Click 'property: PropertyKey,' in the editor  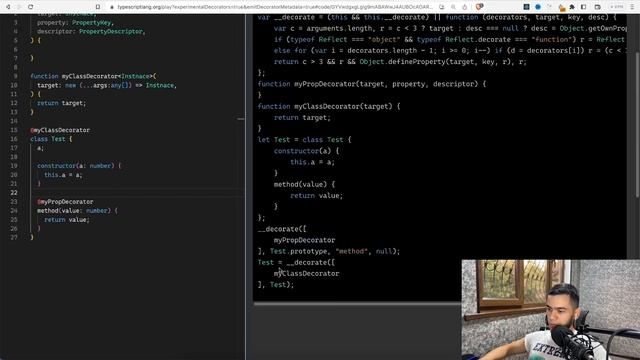click(76, 22)
